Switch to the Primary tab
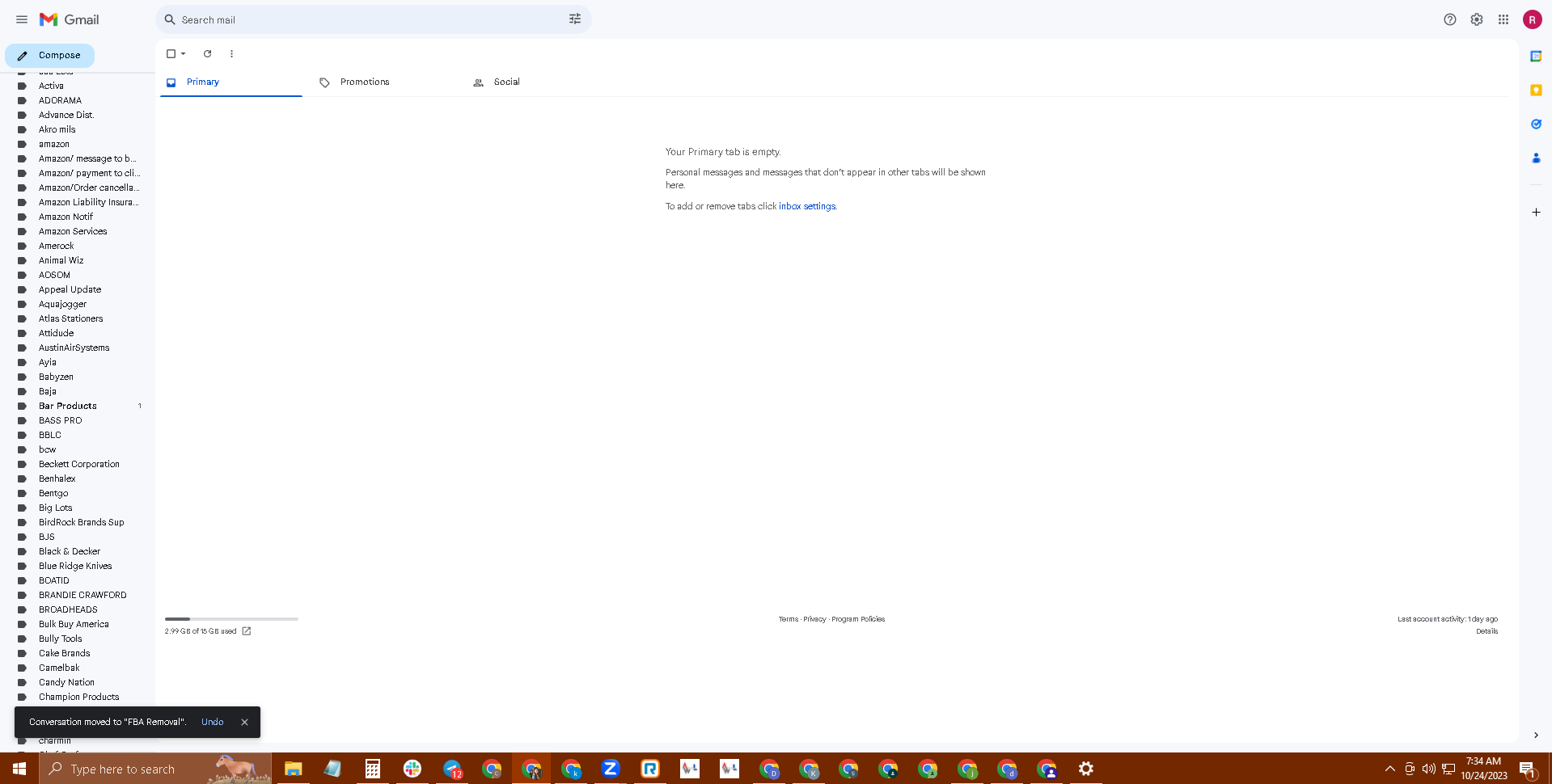The width and height of the screenshot is (1552, 784). click(x=231, y=82)
